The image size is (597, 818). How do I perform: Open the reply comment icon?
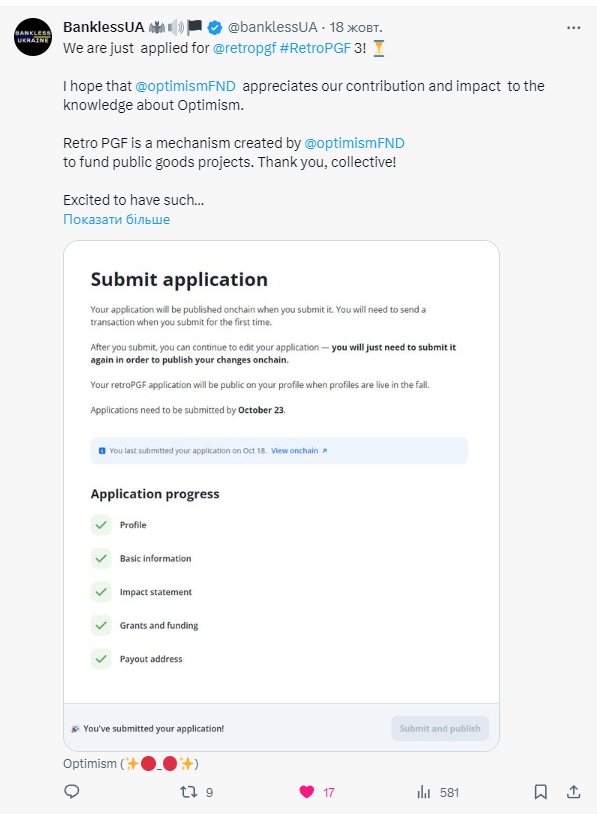click(x=71, y=791)
